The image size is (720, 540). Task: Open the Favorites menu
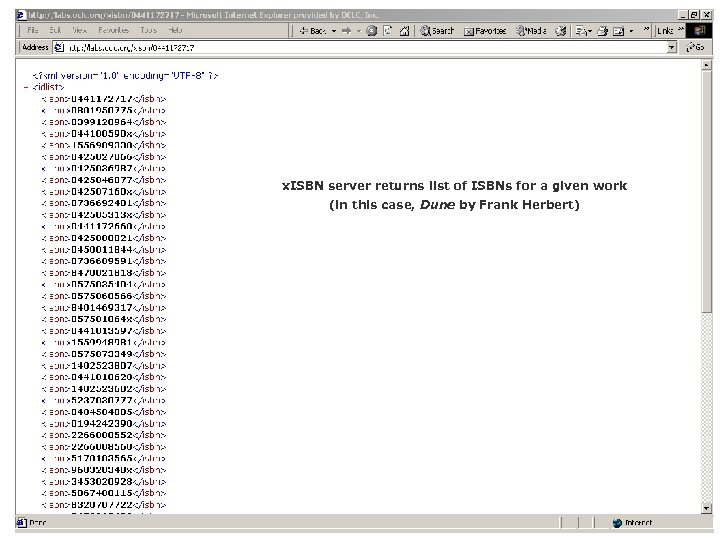pos(113,30)
